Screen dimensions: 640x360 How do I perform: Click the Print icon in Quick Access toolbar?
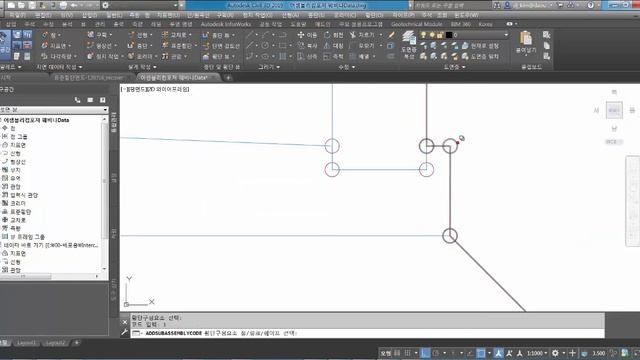pyautogui.click(x=63, y=5)
